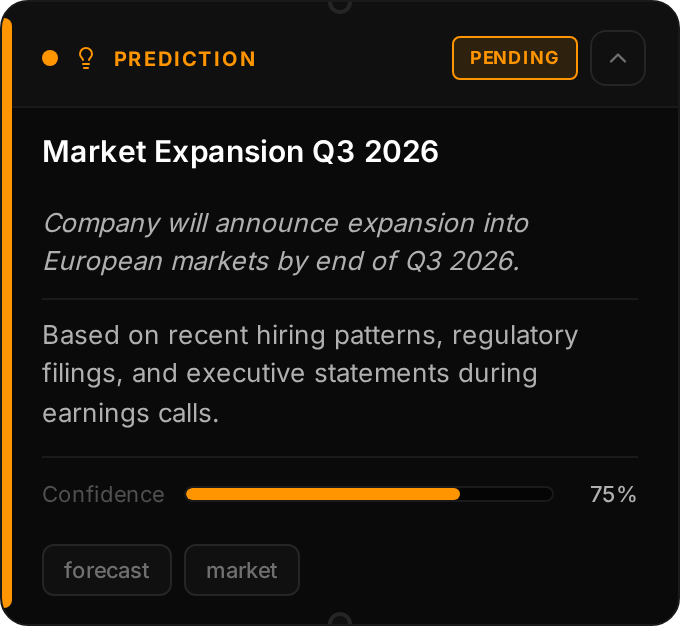Click the bottom node connector handle

(340, 621)
